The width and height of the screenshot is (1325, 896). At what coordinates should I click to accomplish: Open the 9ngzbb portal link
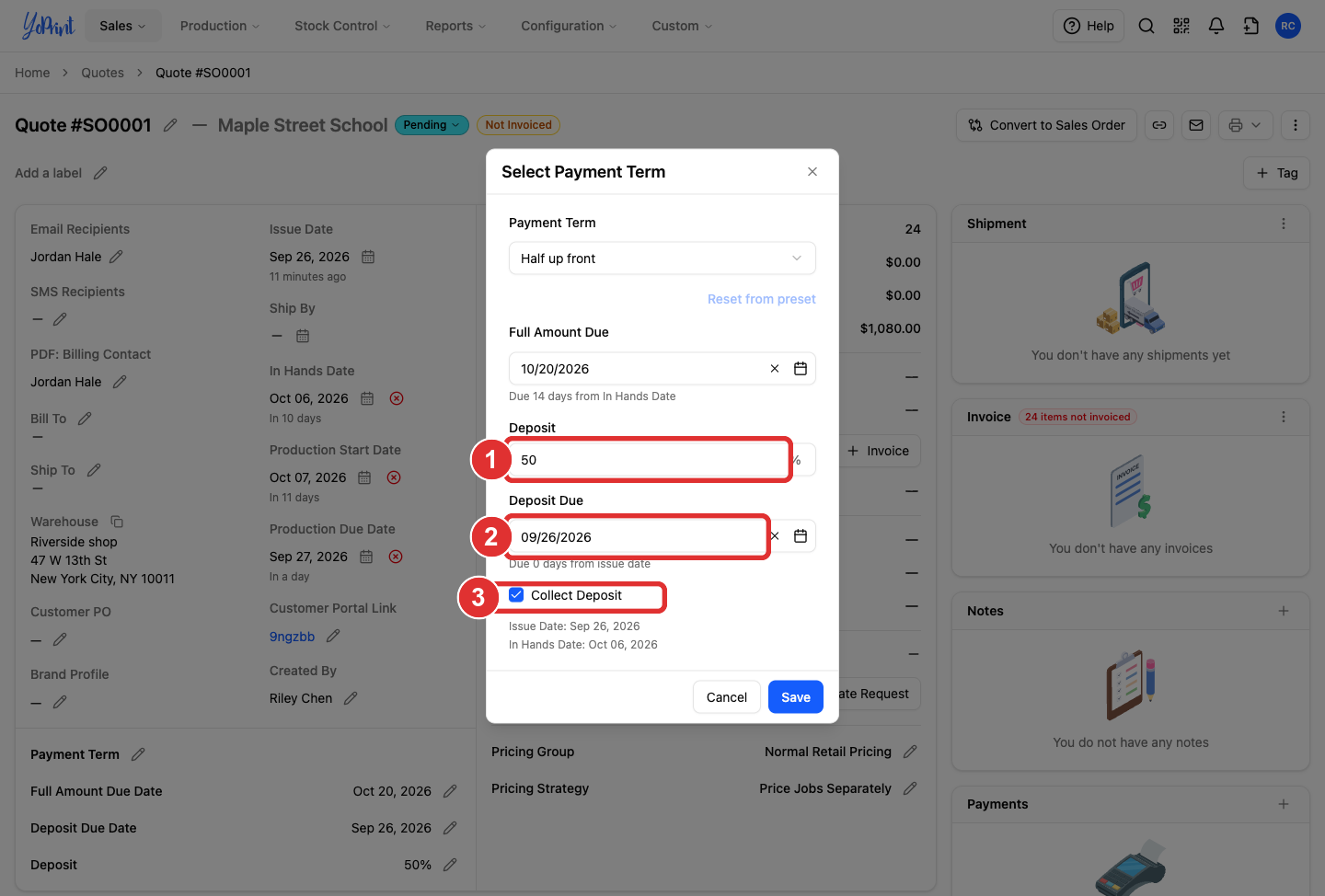click(292, 637)
